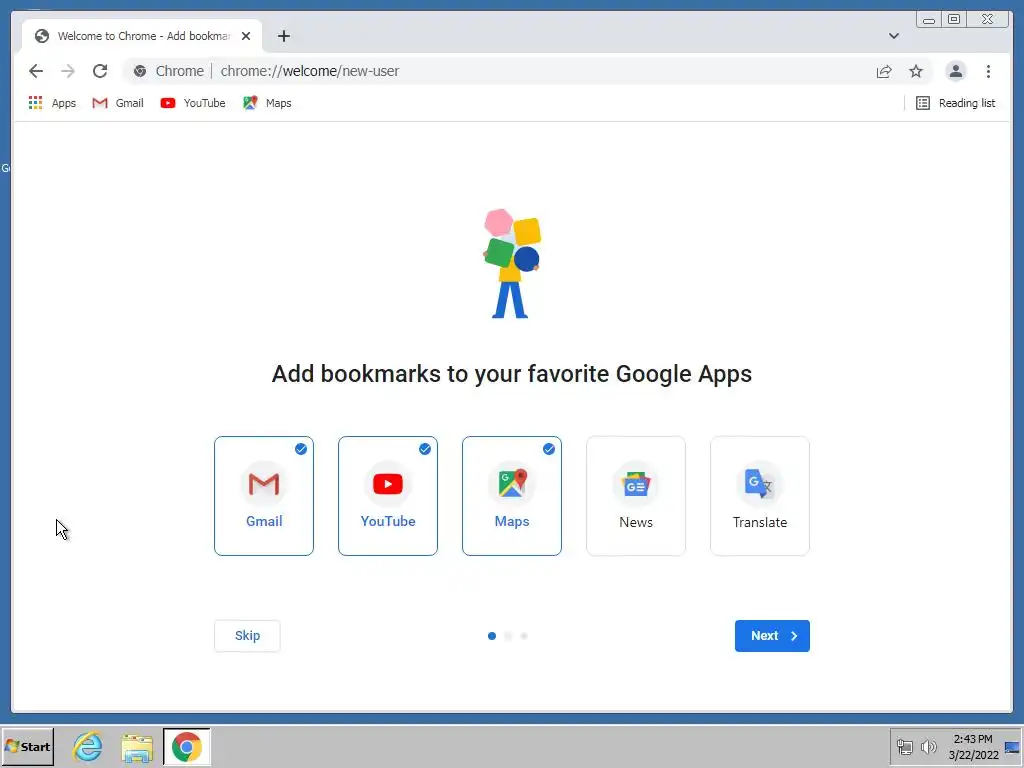
Task: Minimize the Chrome window
Action: tap(929, 19)
